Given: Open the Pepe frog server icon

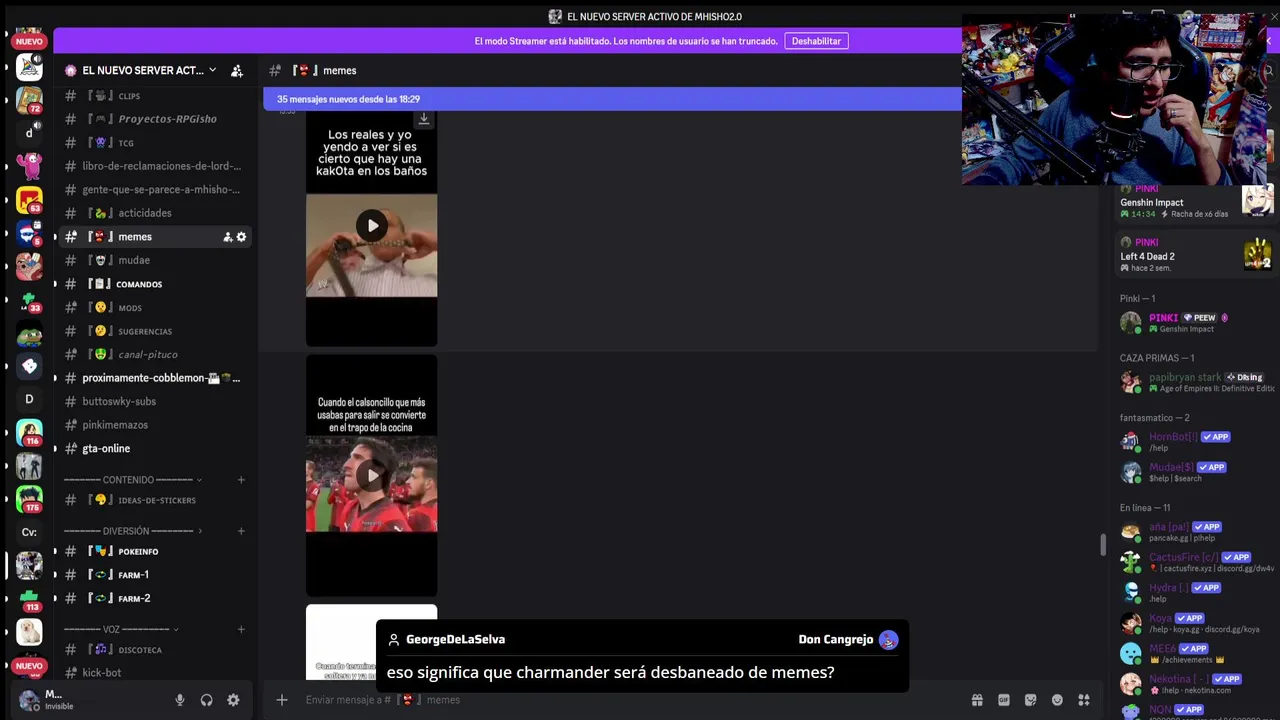Looking at the screenshot, I should (x=29, y=333).
